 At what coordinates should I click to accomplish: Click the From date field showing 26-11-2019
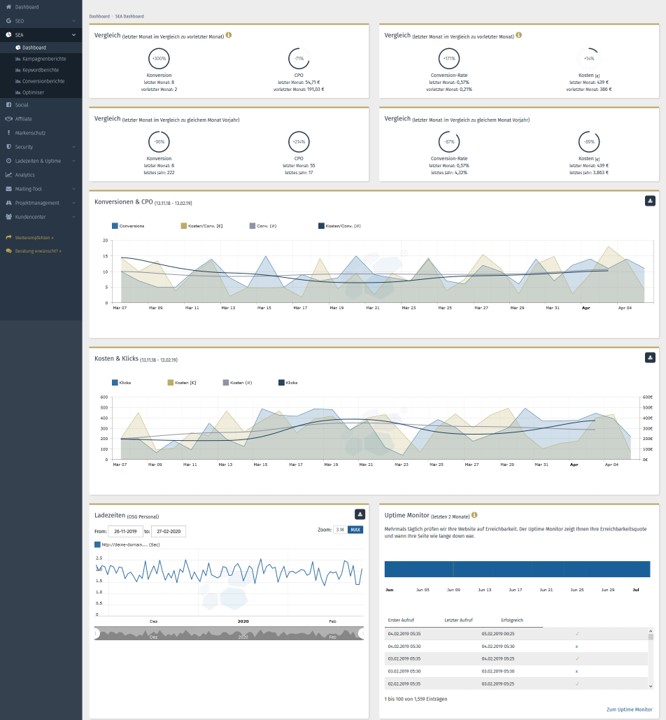click(125, 531)
